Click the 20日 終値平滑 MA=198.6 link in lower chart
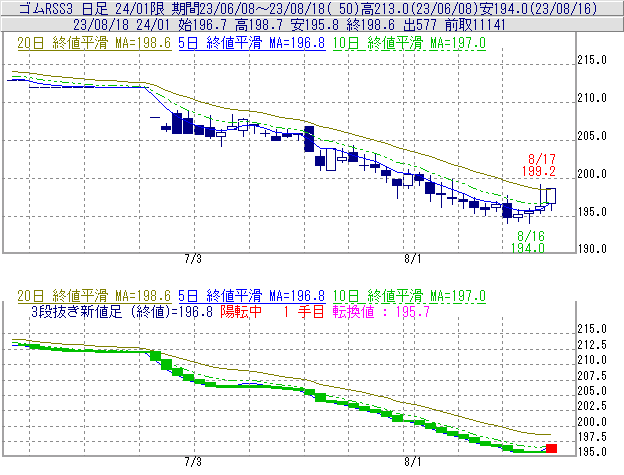 point(94,296)
